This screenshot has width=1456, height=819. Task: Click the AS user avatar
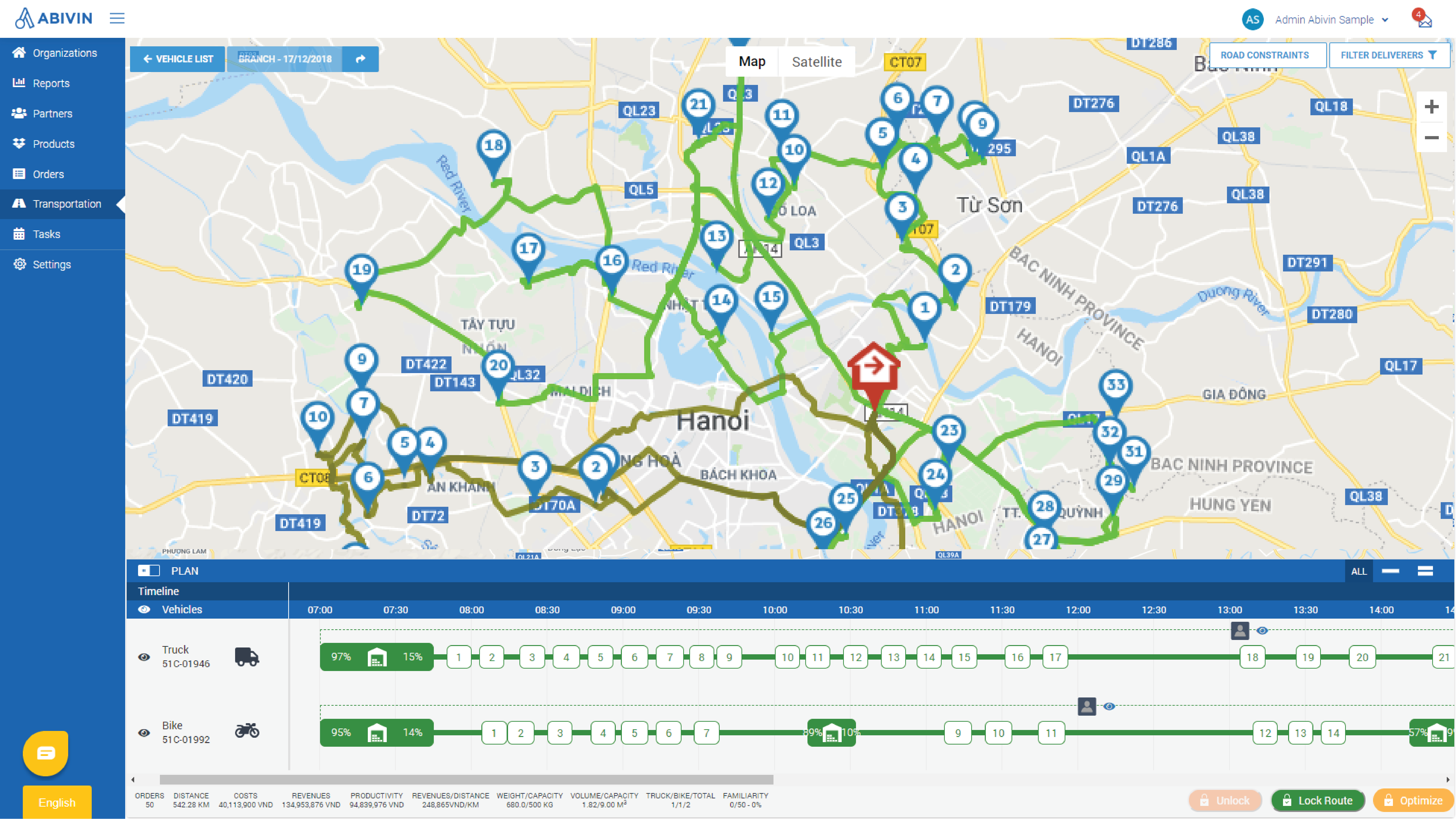1252,20
